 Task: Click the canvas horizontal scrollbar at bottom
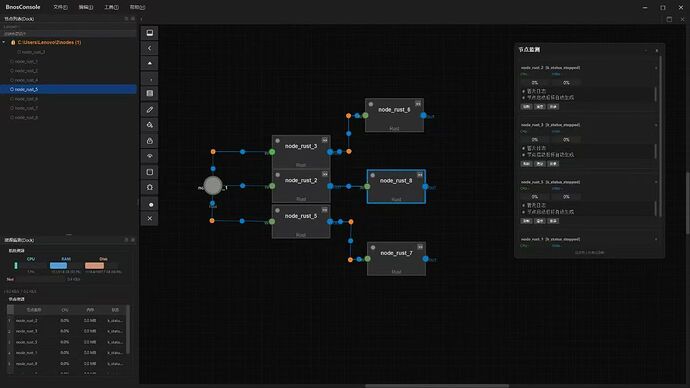click(437, 386)
